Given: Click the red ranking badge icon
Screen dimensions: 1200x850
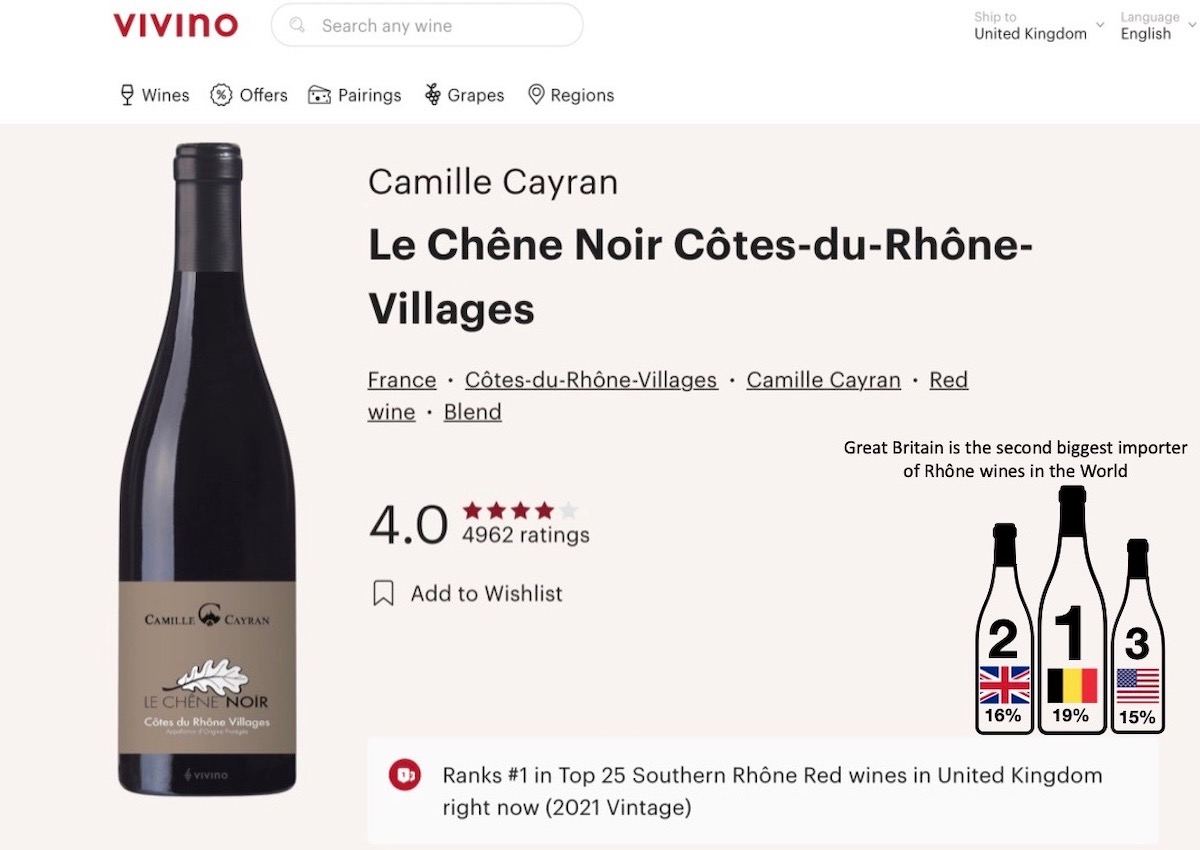Looking at the screenshot, I should coord(405,775).
